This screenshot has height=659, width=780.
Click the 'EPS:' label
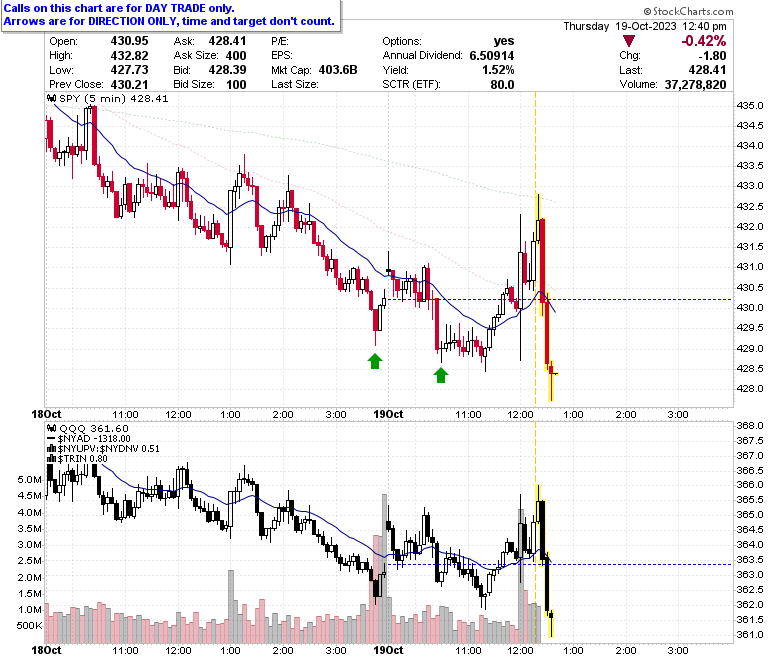click(282, 55)
